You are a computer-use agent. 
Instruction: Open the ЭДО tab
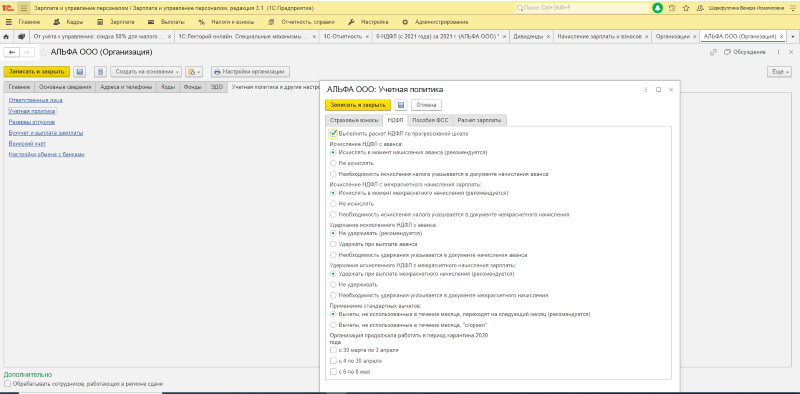217,87
